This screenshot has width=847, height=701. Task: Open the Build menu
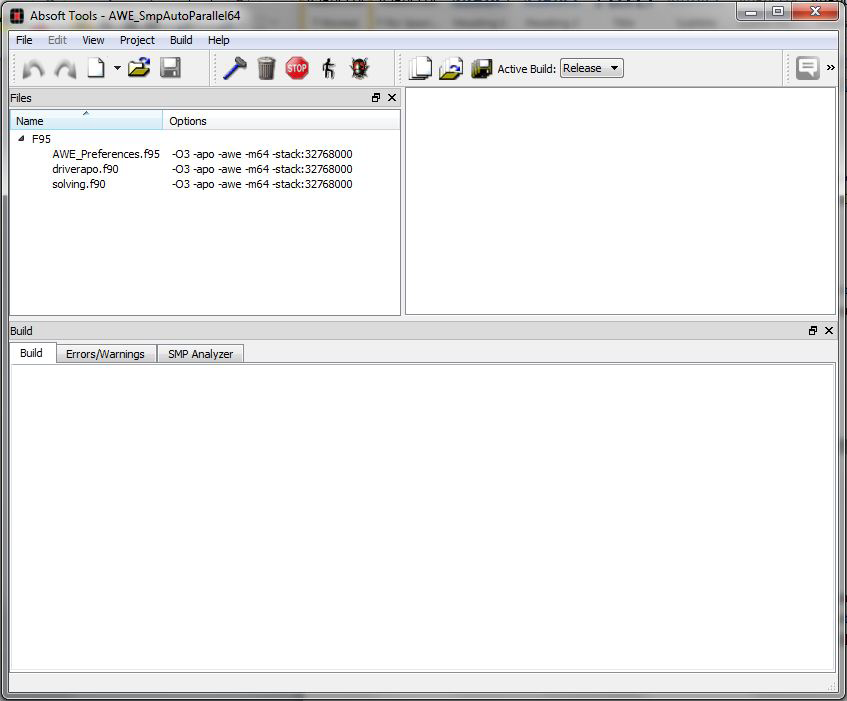(181, 40)
